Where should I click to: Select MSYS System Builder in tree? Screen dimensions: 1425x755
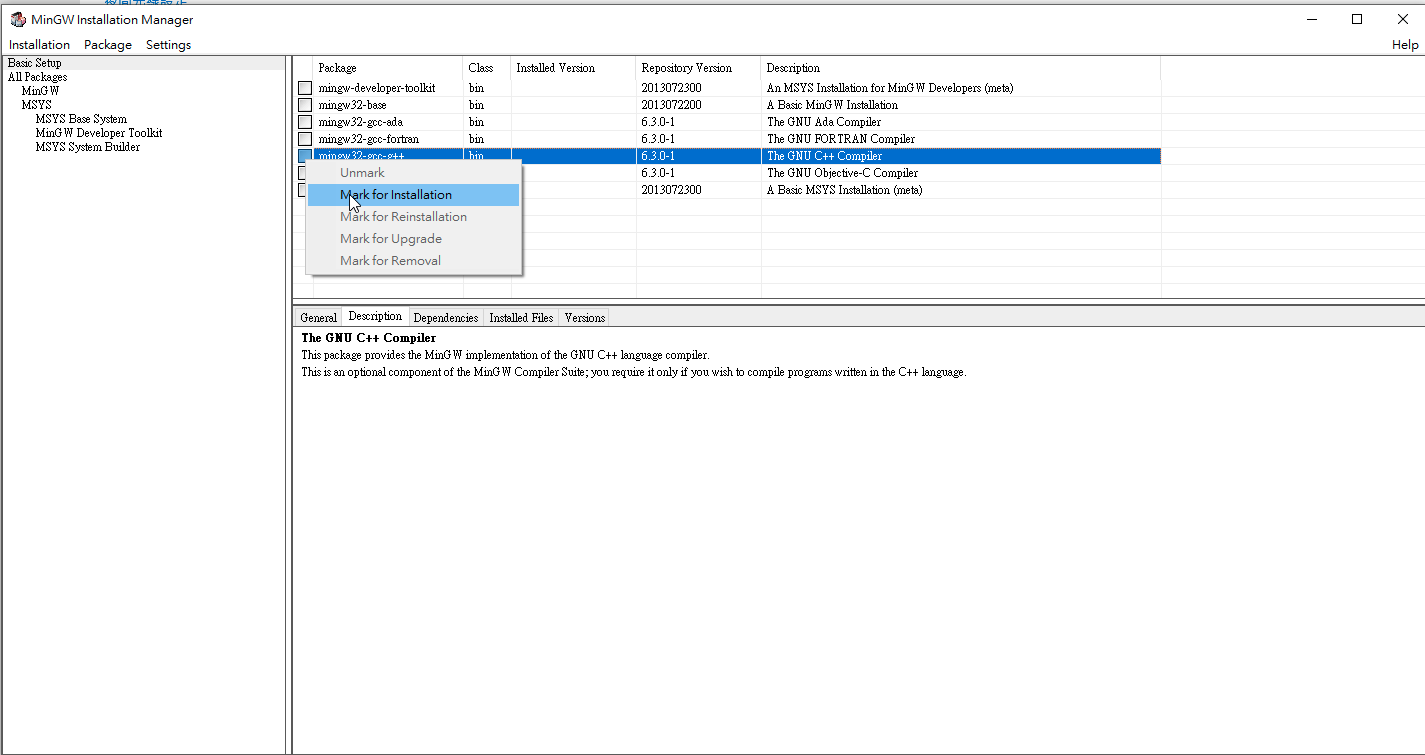point(88,147)
